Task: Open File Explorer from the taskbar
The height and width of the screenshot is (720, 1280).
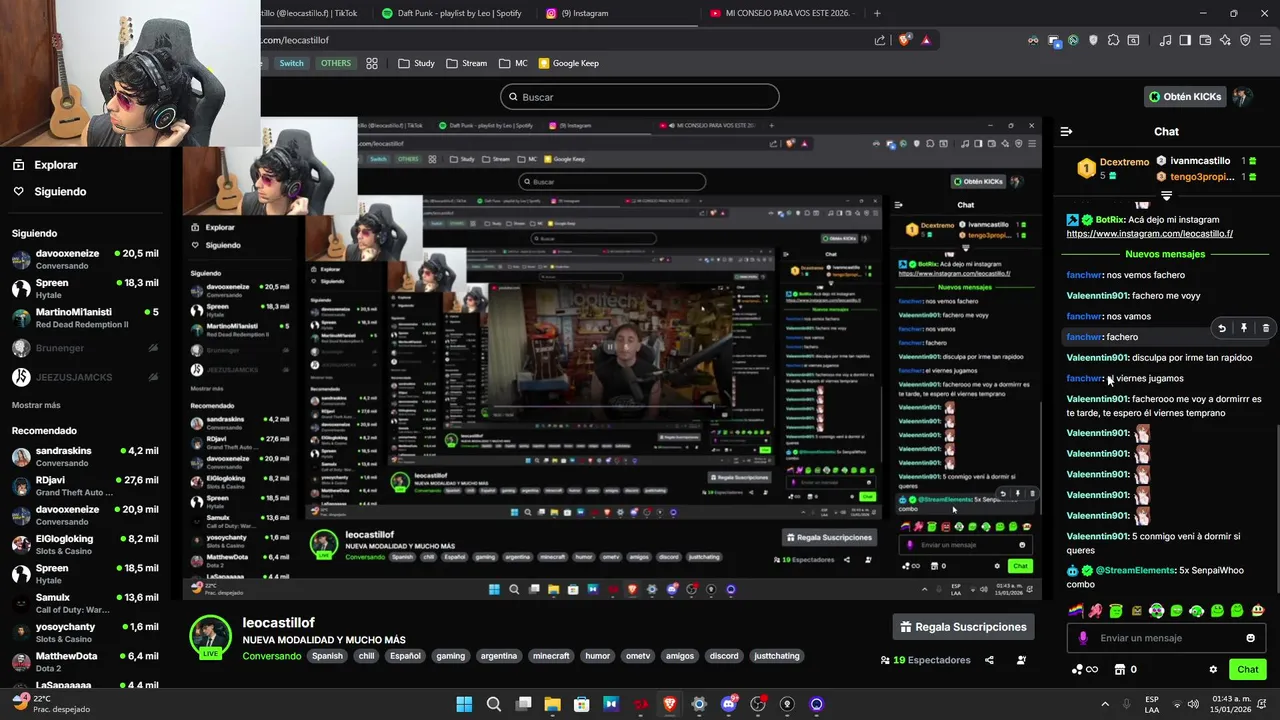Action: pyautogui.click(x=552, y=704)
